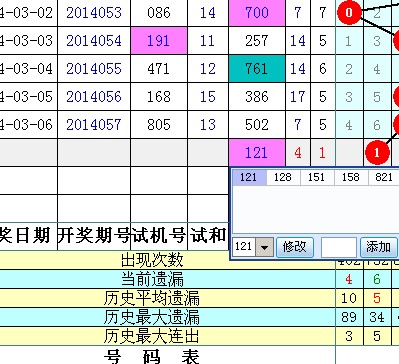Click the 修改 button
The image size is (399, 364).
pyautogui.click(x=295, y=247)
